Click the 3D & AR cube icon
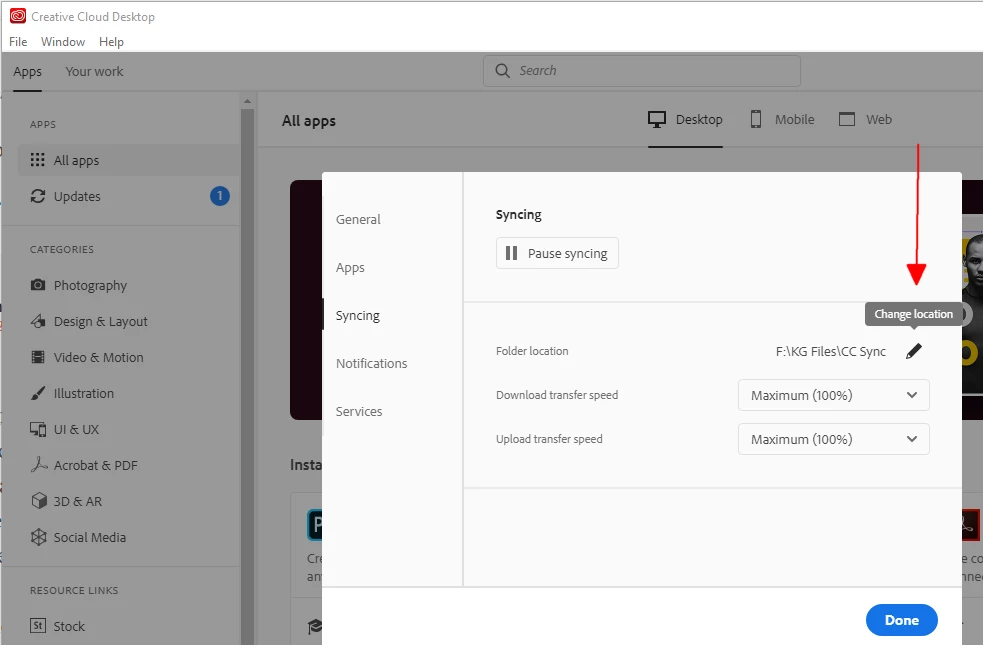 [39, 501]
